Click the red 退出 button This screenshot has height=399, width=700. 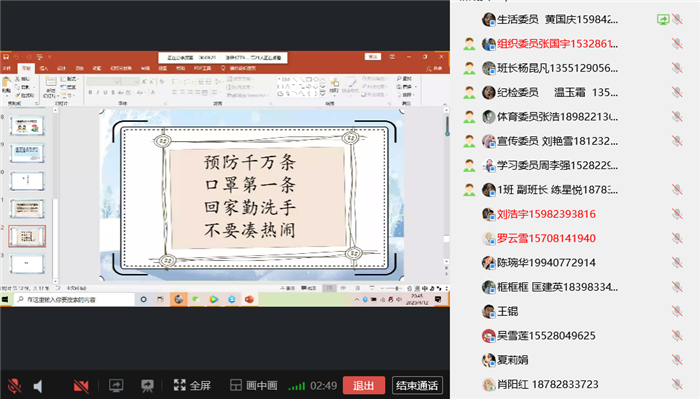click(x=363, y=385)
